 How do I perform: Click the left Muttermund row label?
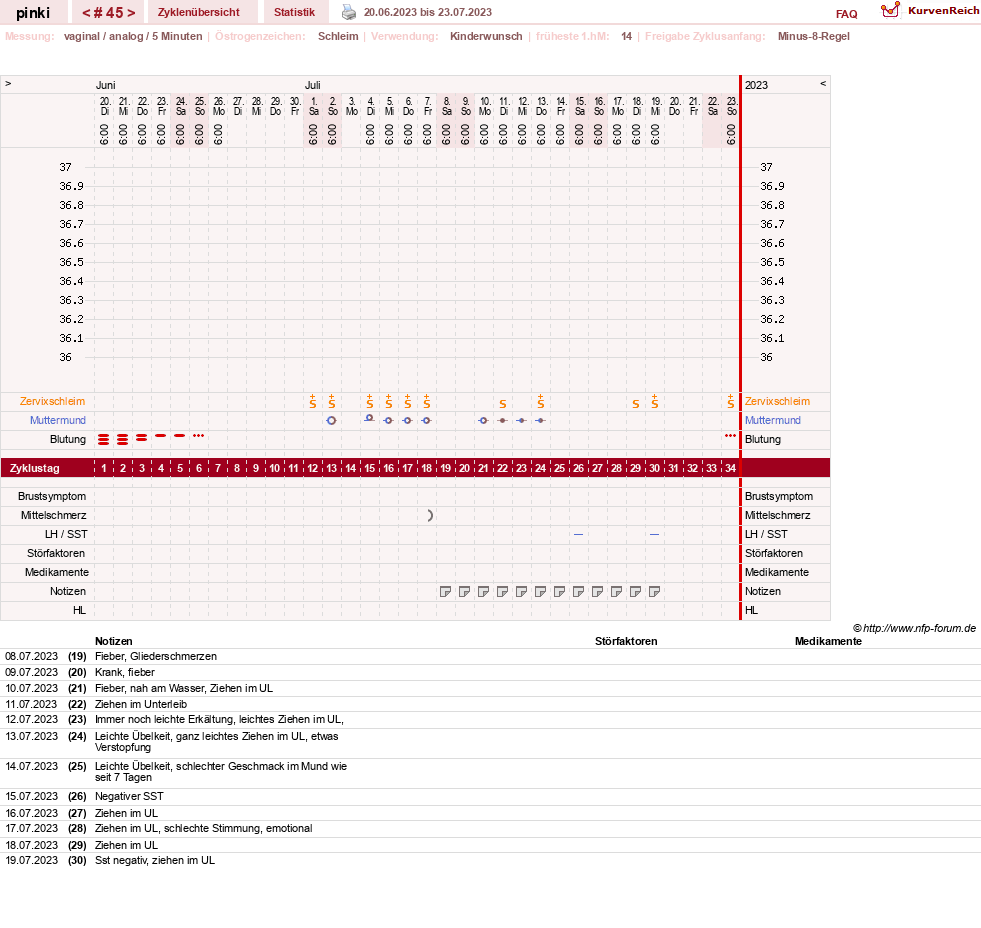(x=58, y=421)
